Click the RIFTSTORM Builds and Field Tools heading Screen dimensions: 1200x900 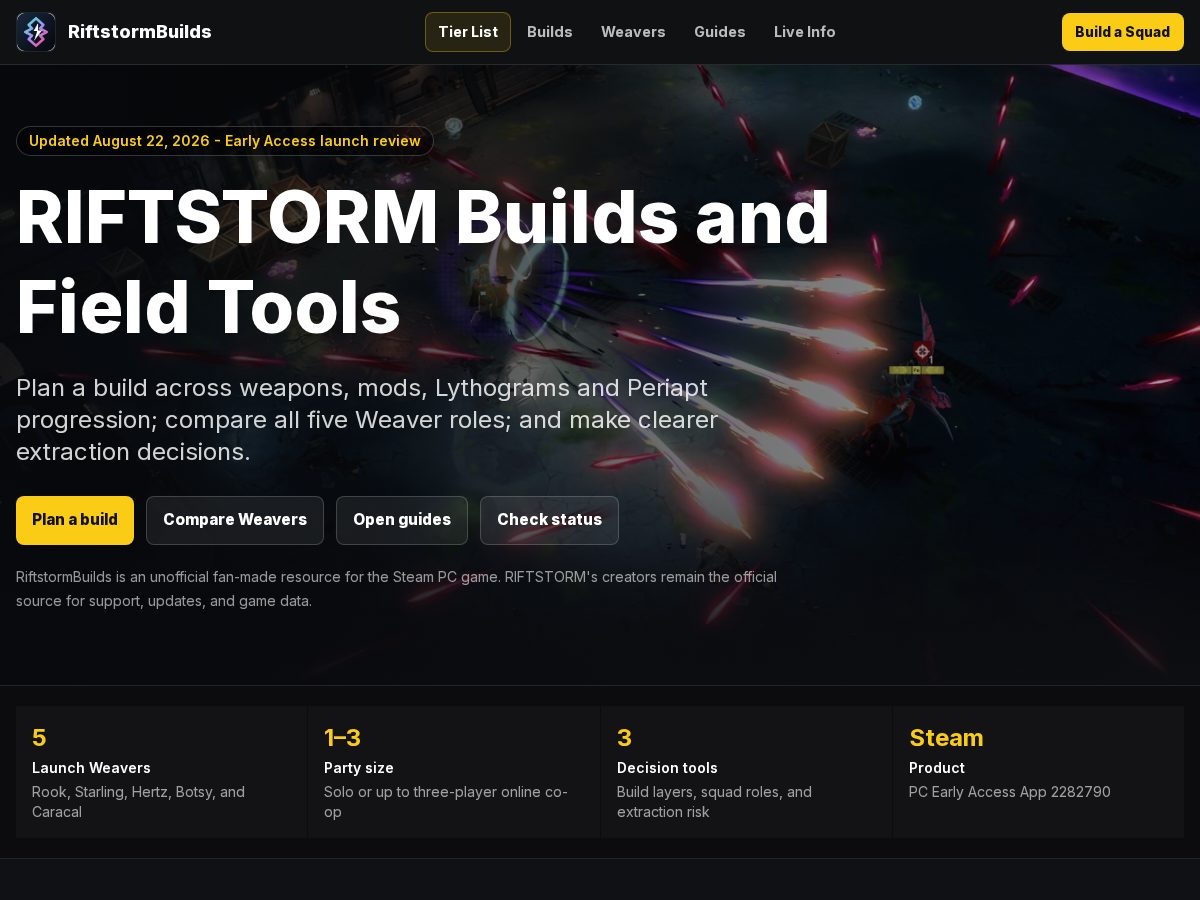click(x=423, y=263)
